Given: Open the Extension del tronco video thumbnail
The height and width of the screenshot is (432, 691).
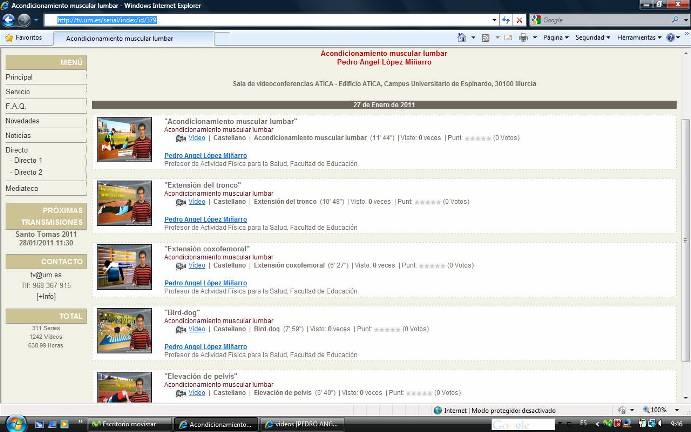Looking at the screenshot, I should (x=125, y=201).
